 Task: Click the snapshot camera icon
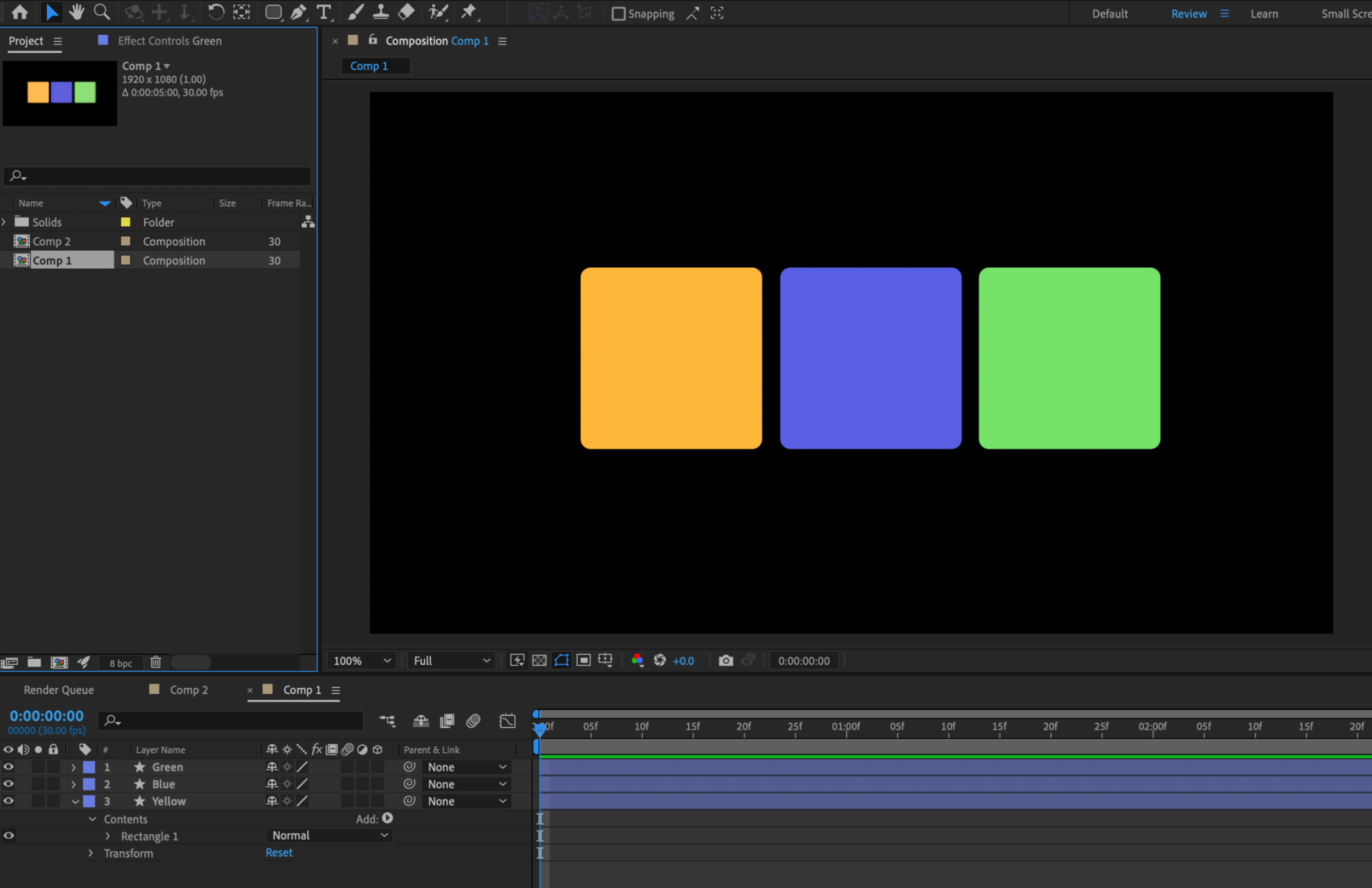(726, 661)
